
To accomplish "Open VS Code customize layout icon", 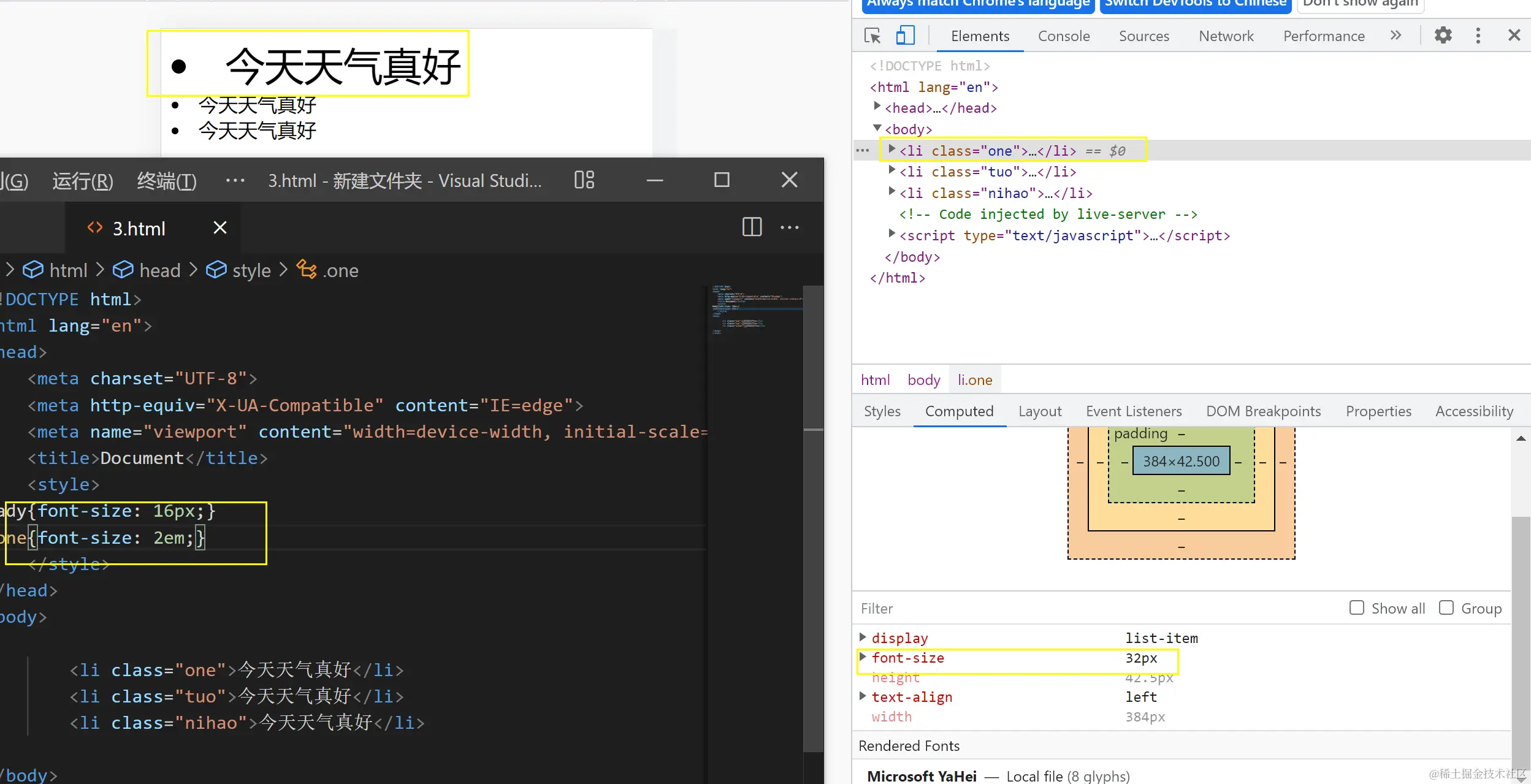I will coord(584,180).
